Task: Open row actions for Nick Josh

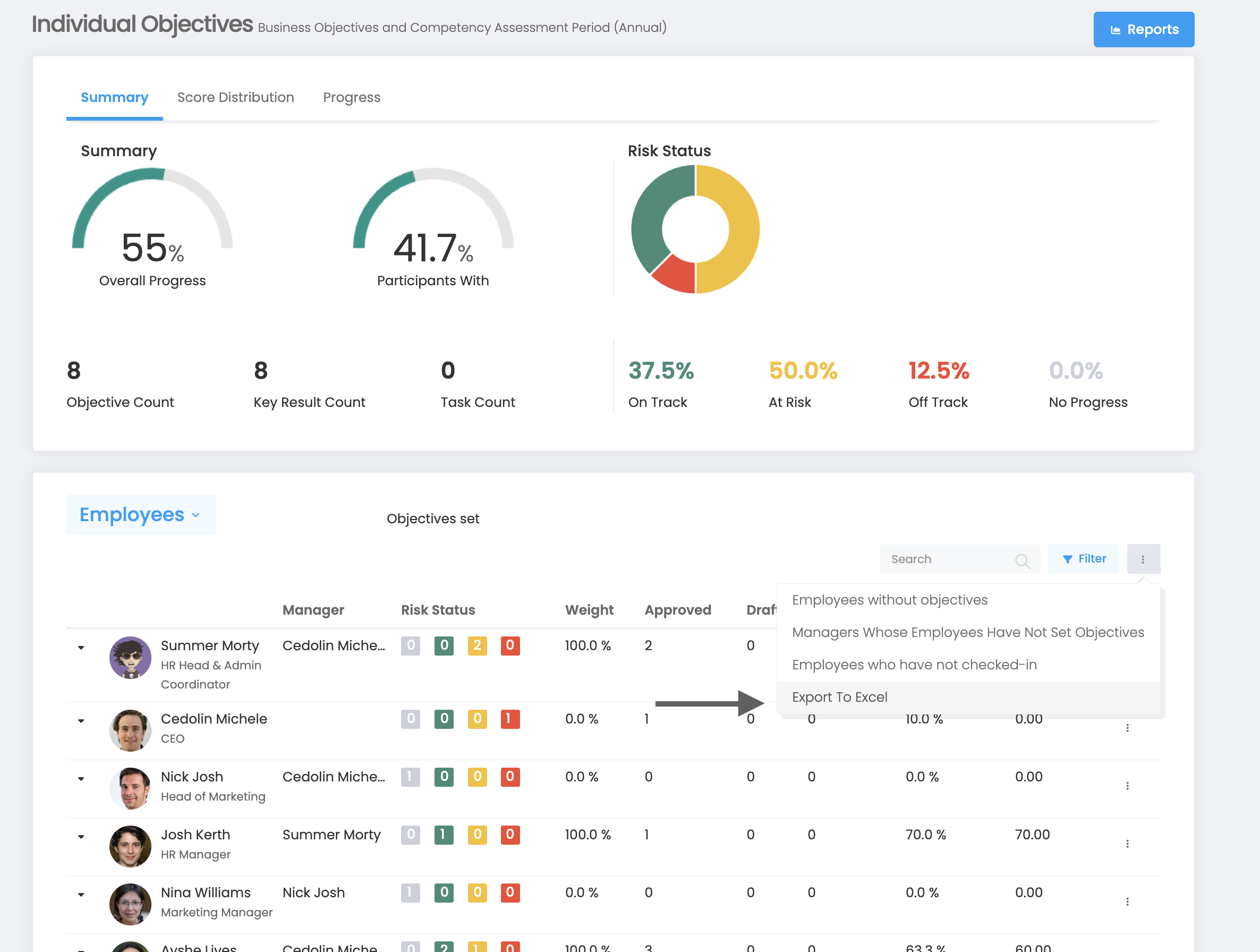Action: [x=1127, y=786]
